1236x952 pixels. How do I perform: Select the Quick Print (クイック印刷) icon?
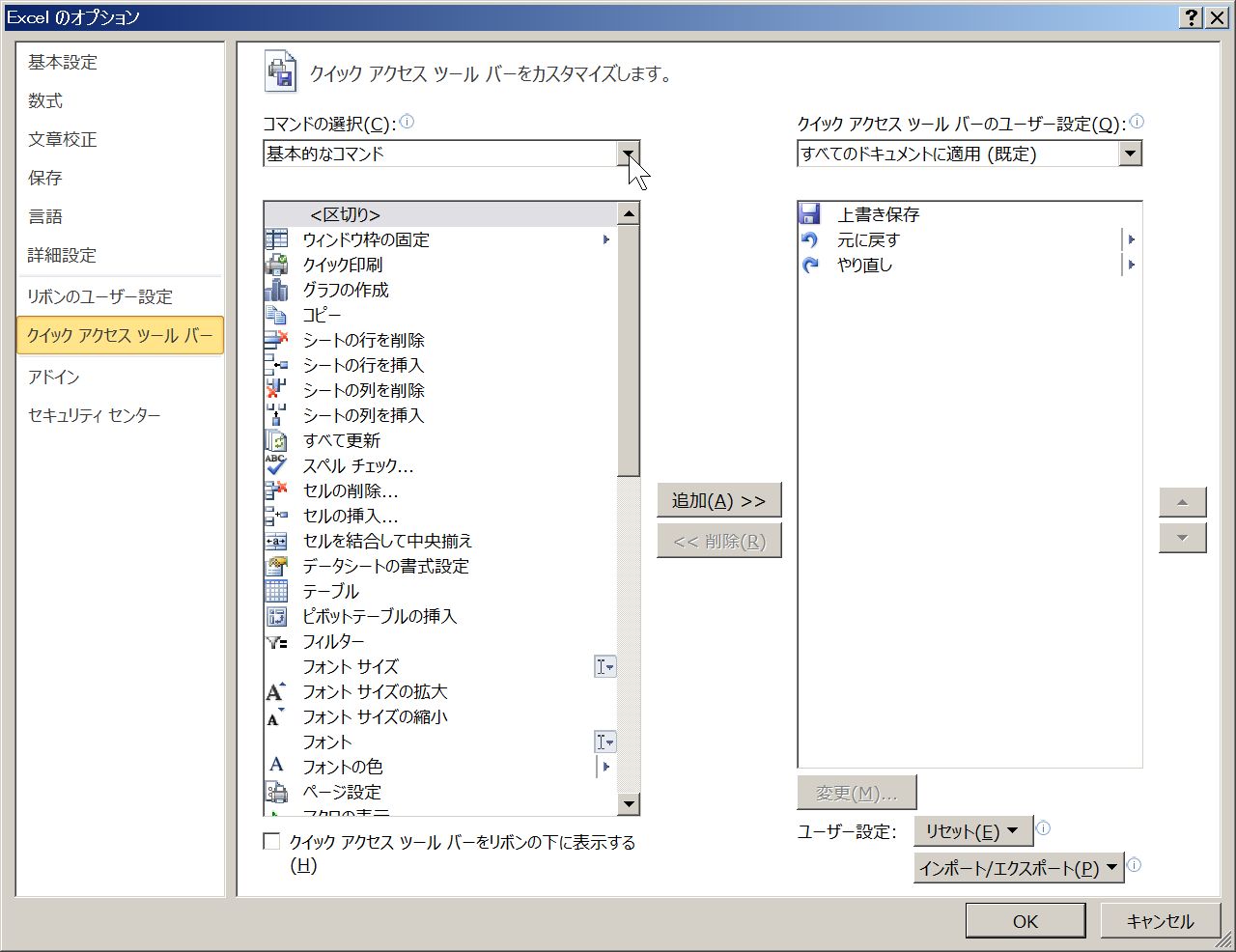click(x=276, y=265)
